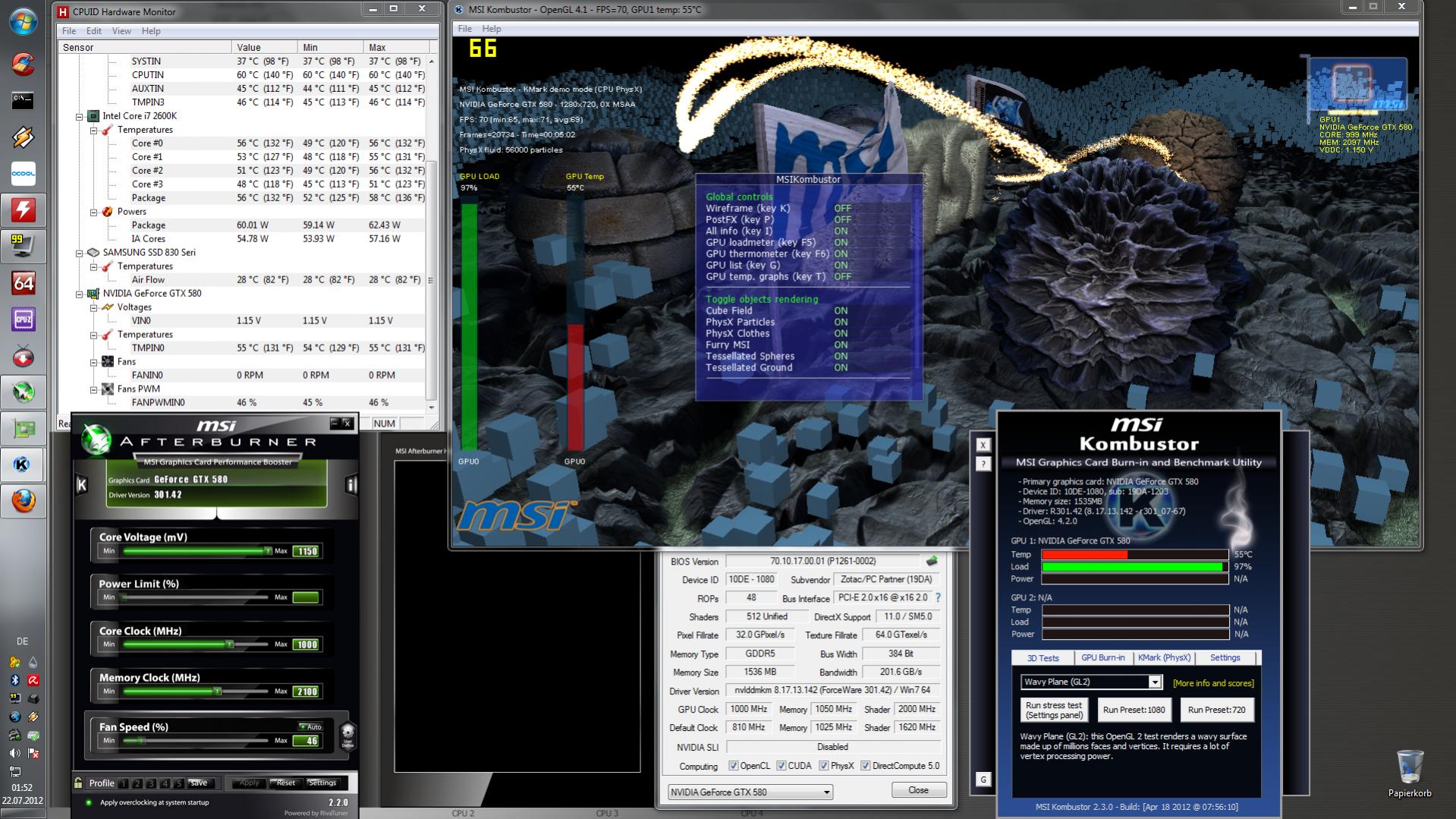This screenshot has height=819, width=1456.
Task: Click the Afterburner Reset button
Action: pyautogui.click(x=285, y=783)
